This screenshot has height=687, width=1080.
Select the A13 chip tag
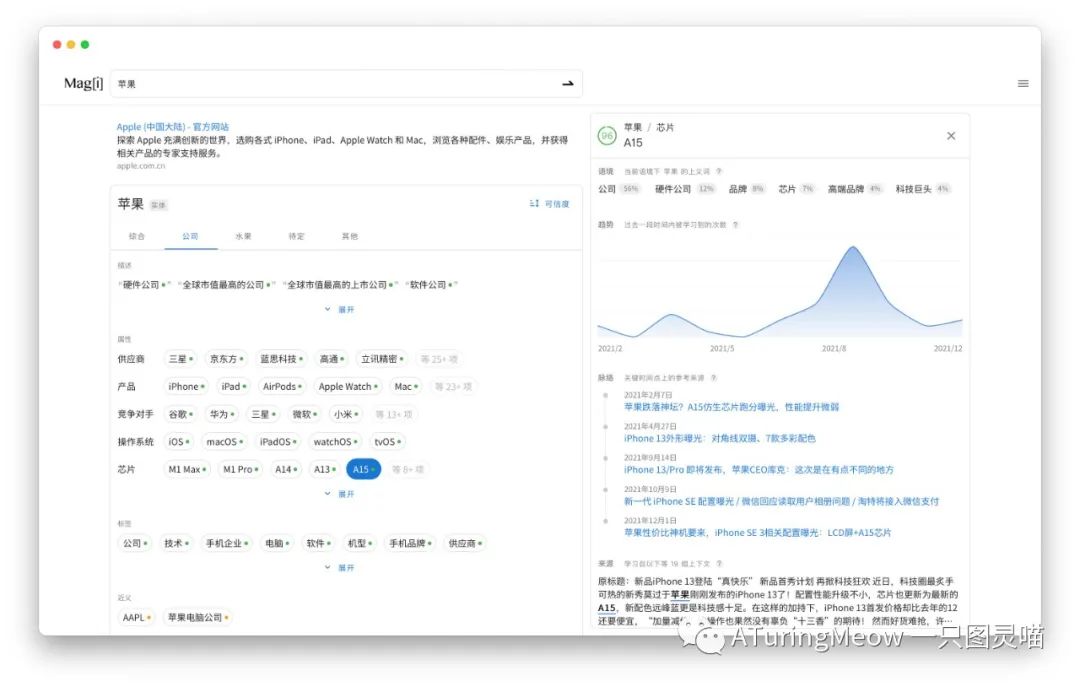click(324, 469)
